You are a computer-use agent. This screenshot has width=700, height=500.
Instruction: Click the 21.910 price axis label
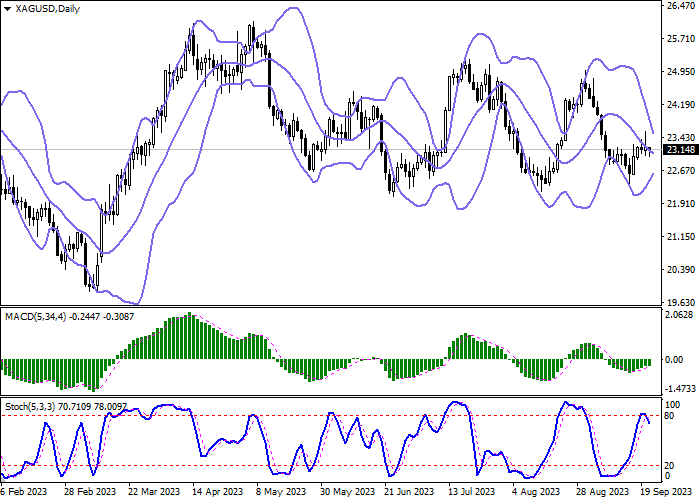click(680, 204)
